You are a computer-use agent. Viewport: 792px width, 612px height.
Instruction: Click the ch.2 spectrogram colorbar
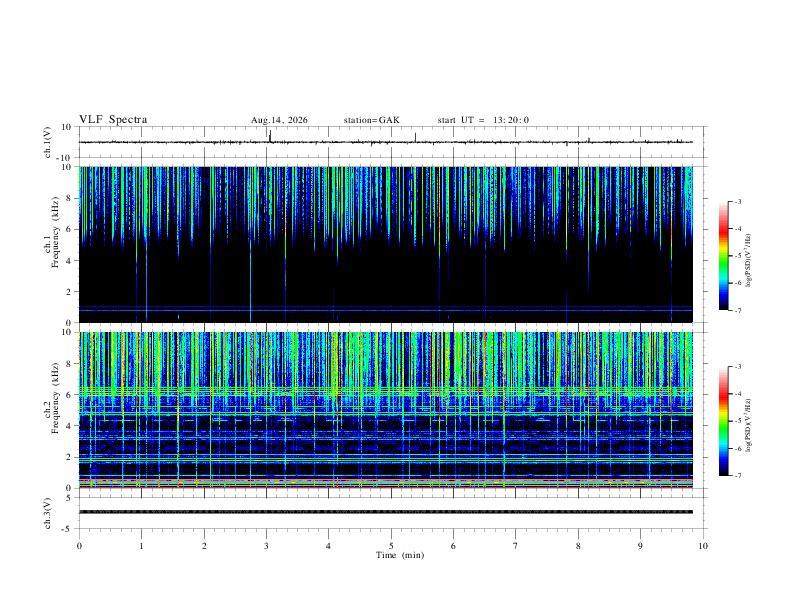[x=723, y=421]
